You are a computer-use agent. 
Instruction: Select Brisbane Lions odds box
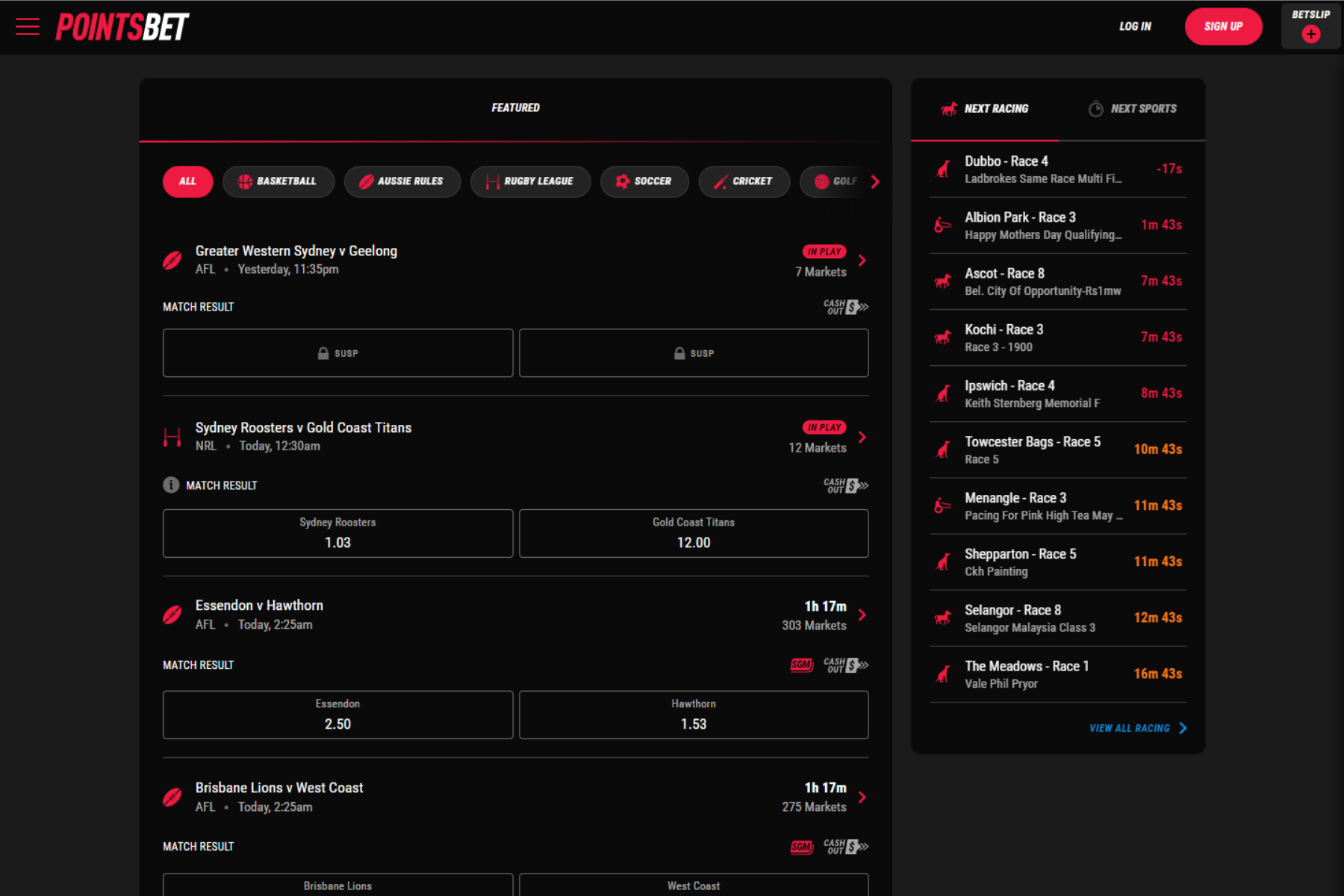[337, 885]
